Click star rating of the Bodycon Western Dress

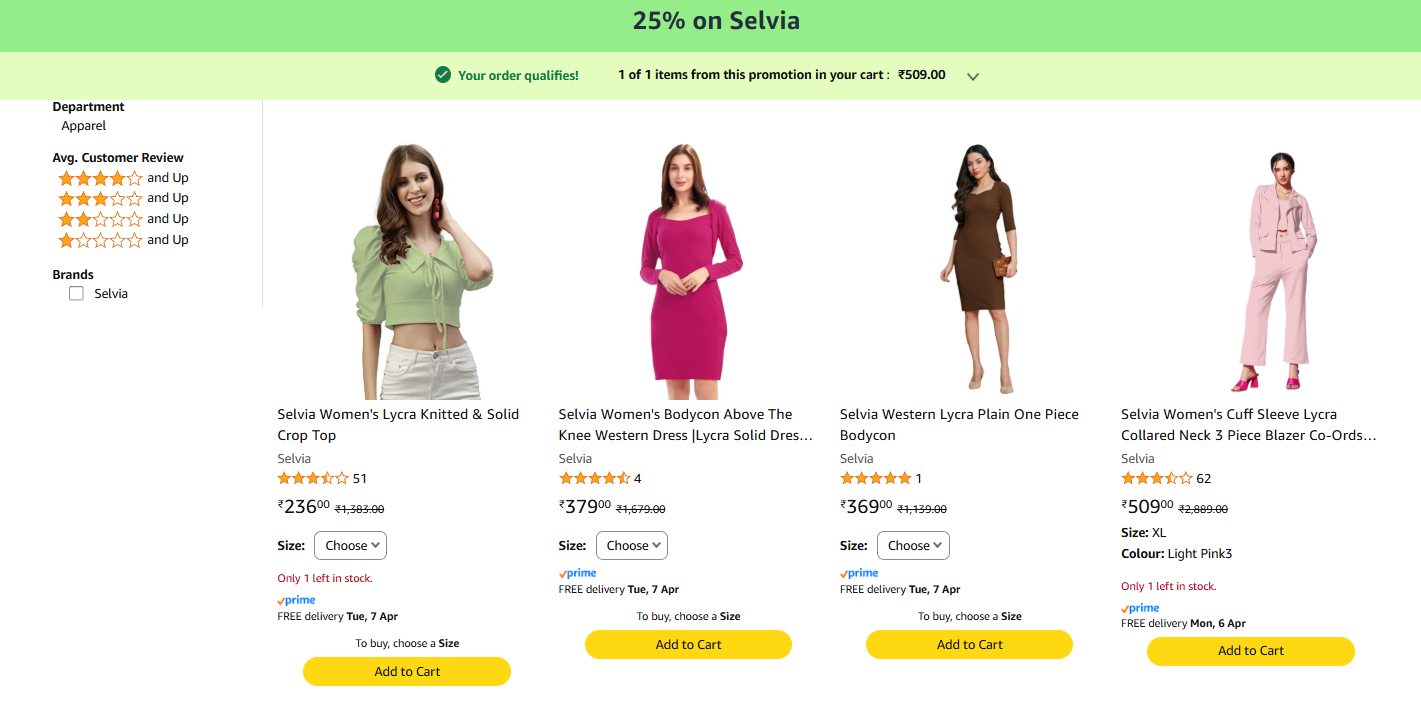pyautogui.click(x=594, y=479)
